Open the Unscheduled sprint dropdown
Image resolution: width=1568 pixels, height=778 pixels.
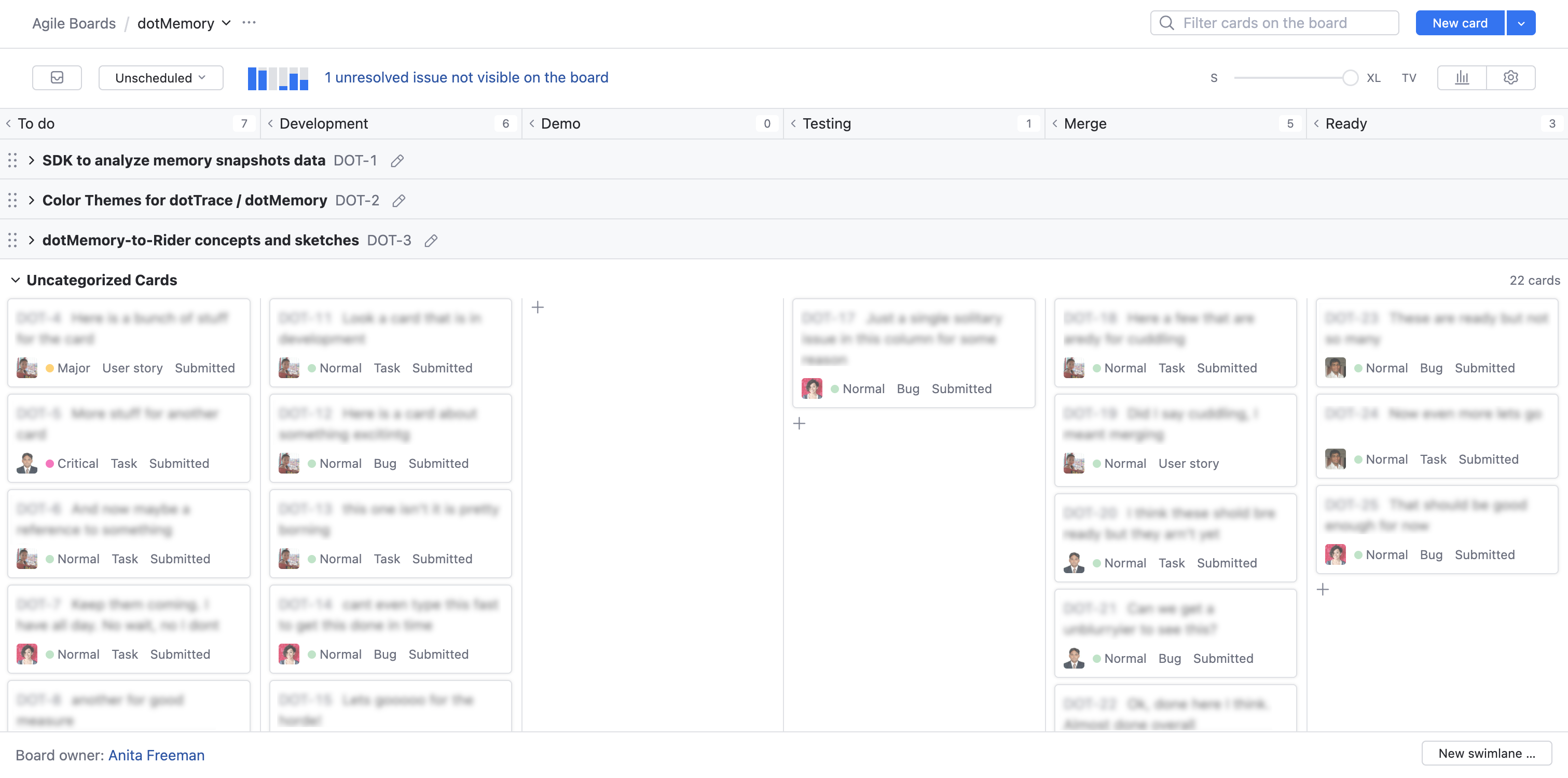click(161, 78)
